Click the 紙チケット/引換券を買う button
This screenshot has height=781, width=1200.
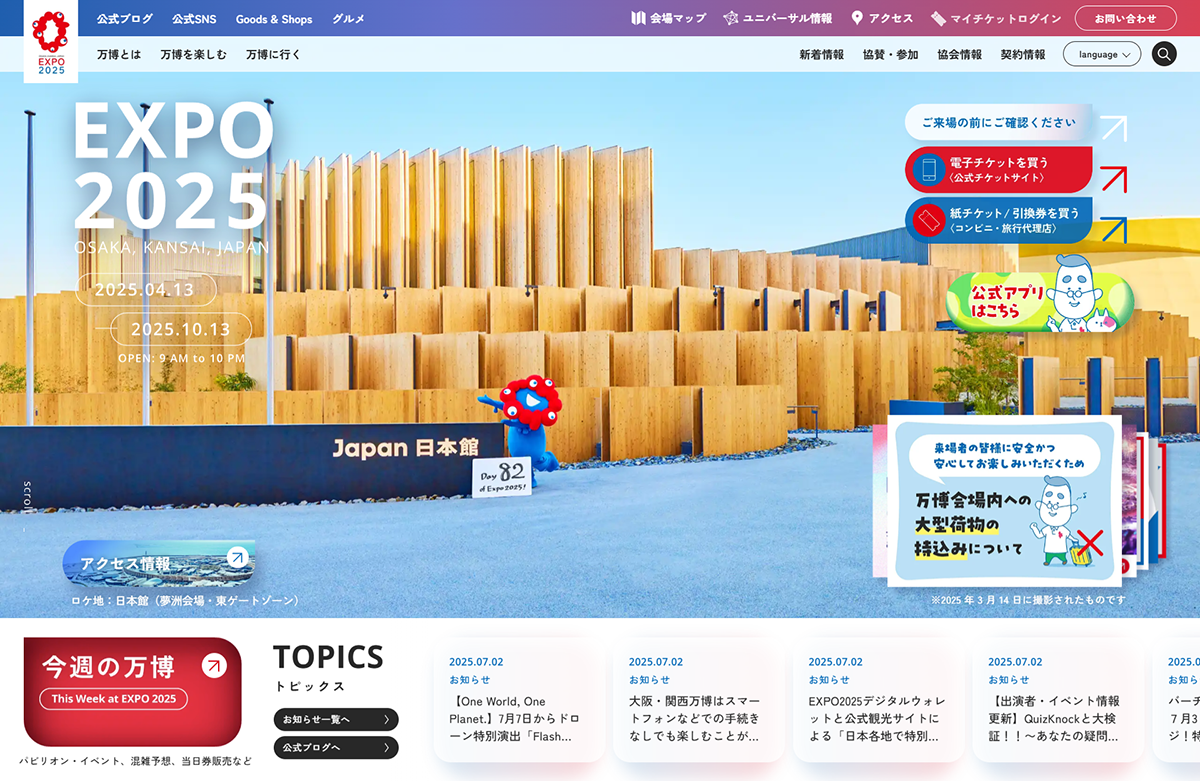[999, 220]
